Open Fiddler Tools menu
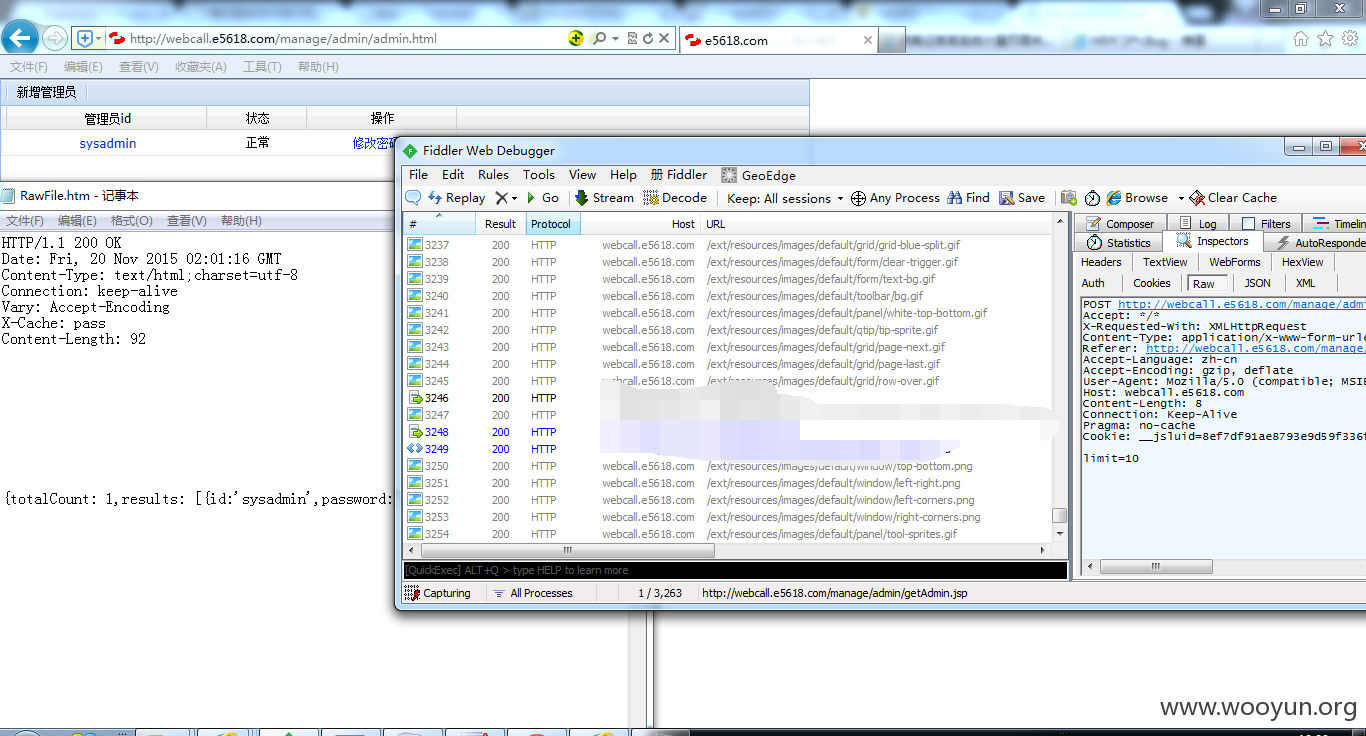Viewport: 1366px width, 736px height. (x=539, y=174)
